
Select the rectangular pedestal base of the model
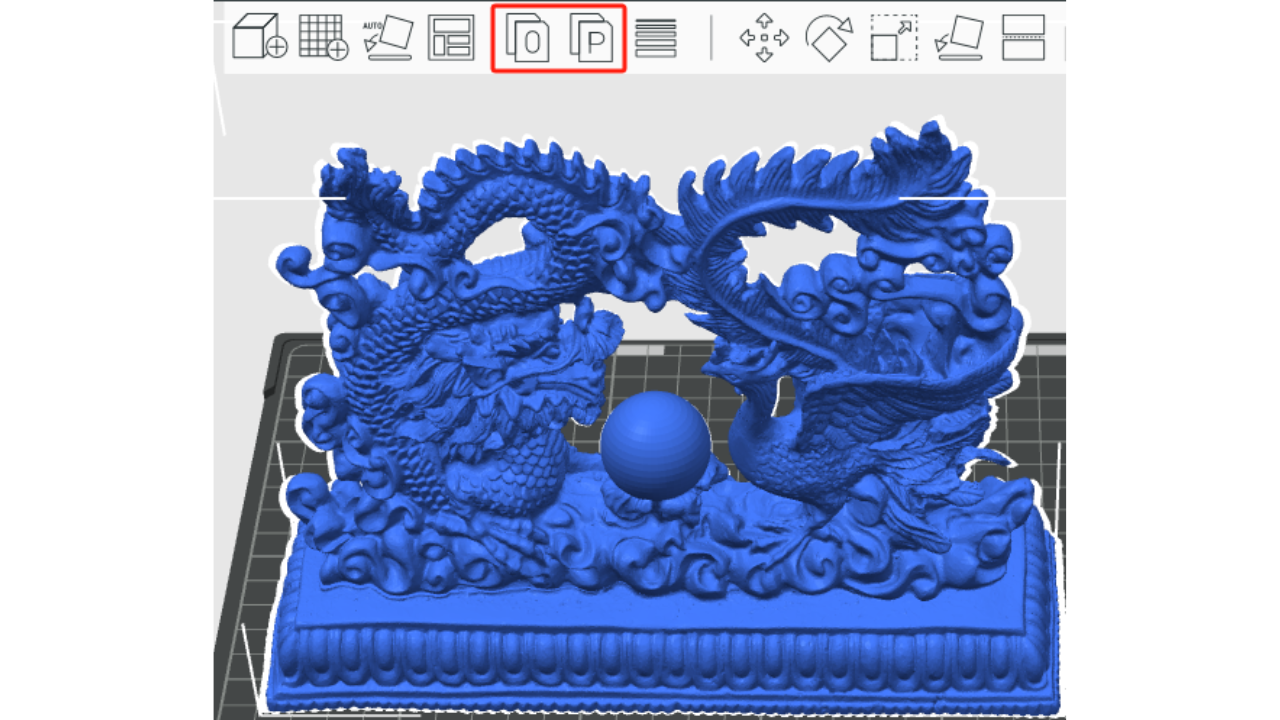pos(660,650)
